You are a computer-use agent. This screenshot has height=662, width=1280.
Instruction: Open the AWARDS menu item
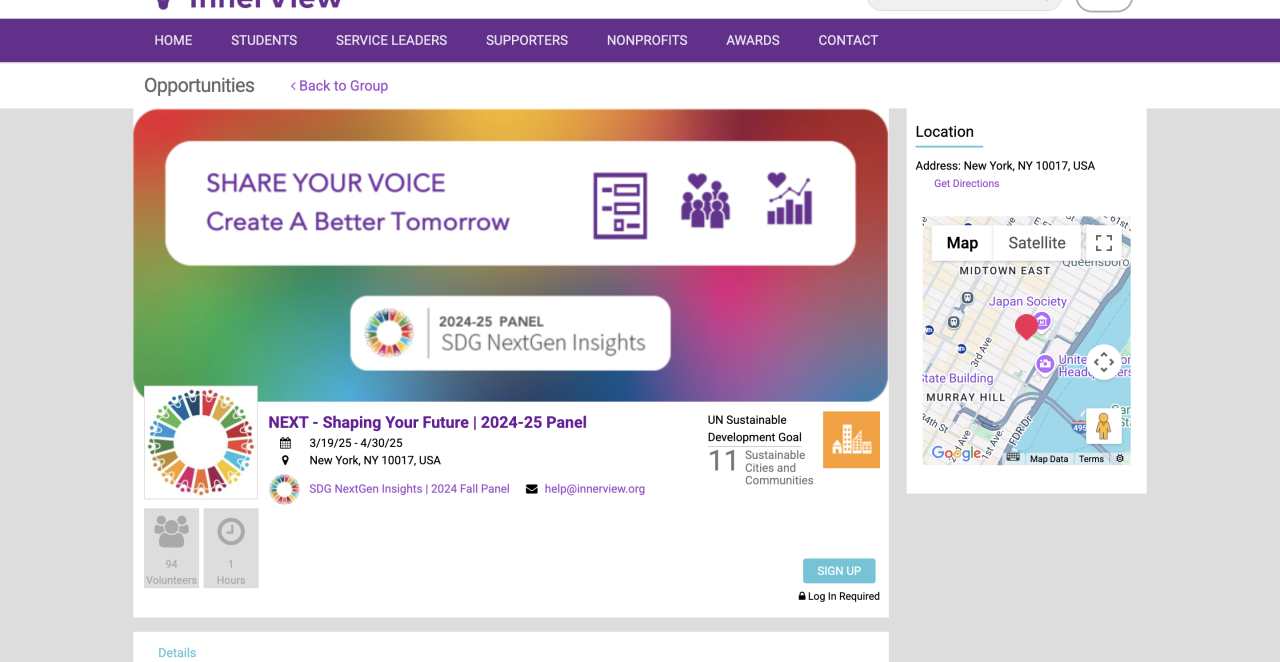[753, 40]
